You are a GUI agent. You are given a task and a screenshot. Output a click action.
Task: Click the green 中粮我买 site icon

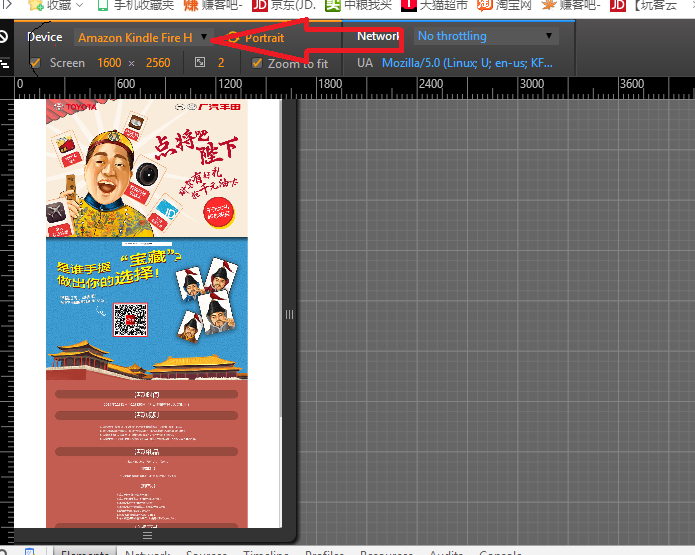(x=333, y=5)
